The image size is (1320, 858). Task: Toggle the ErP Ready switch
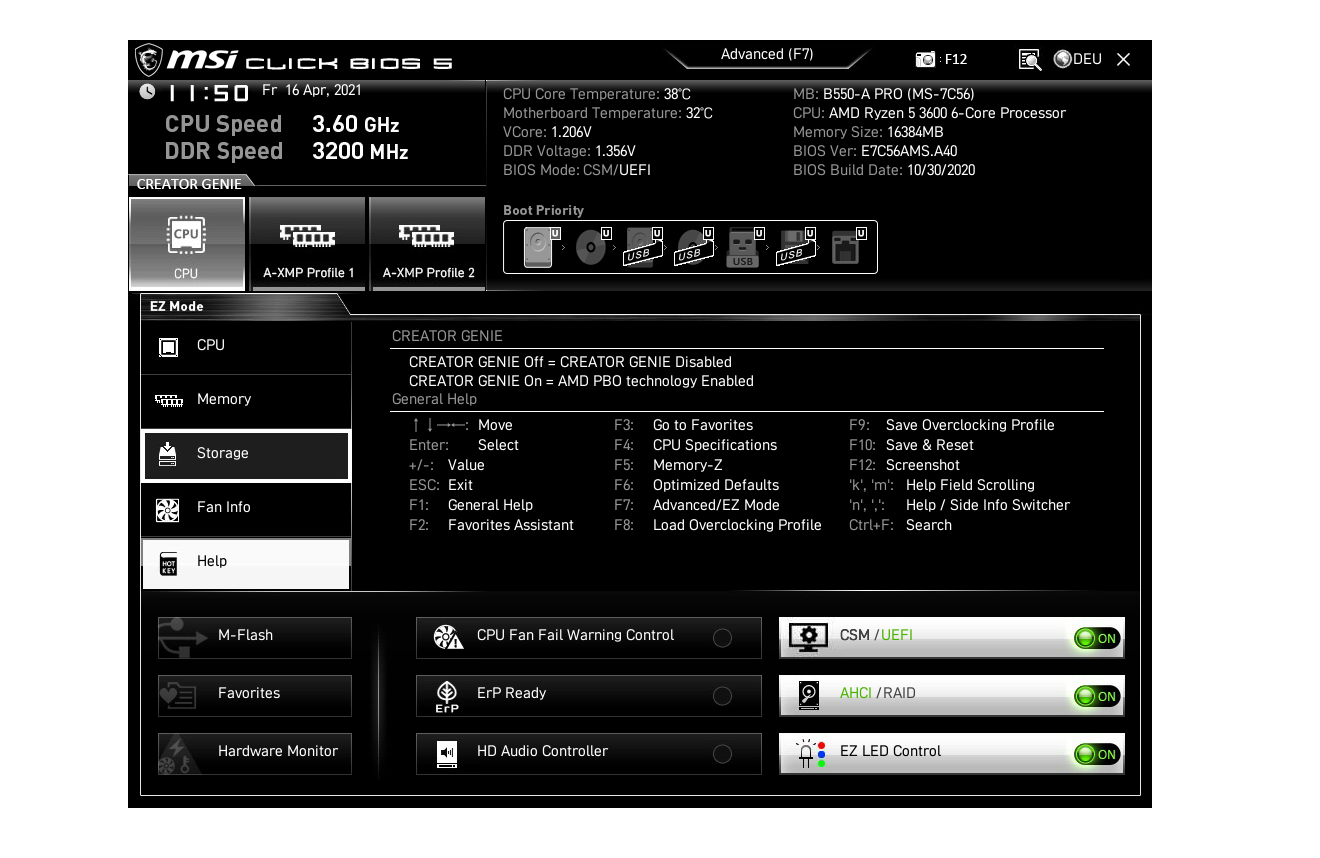(x=722, y=696)
